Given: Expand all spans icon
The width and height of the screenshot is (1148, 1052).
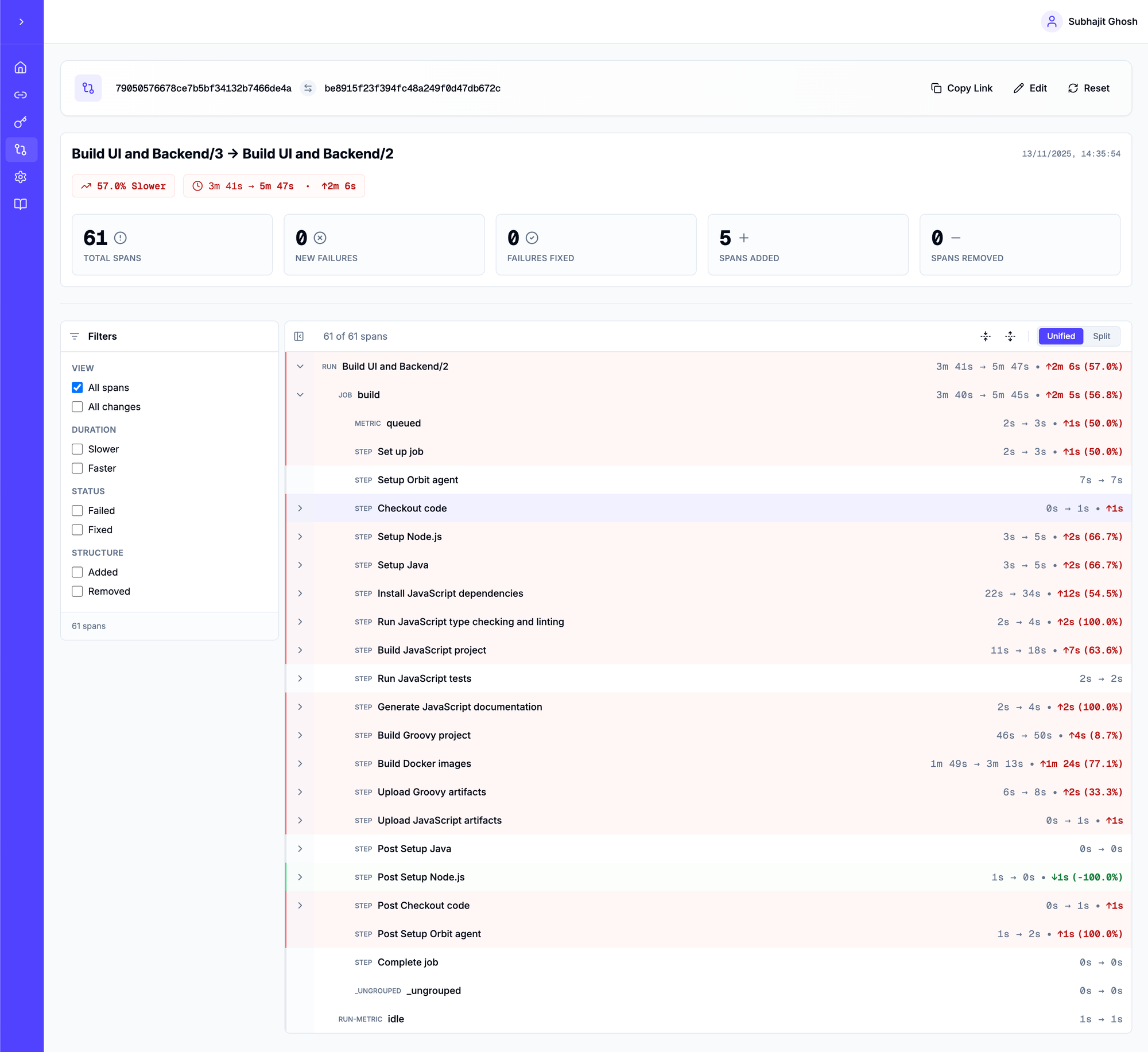Looking at the screenshot, I should tap(1010, 336).
